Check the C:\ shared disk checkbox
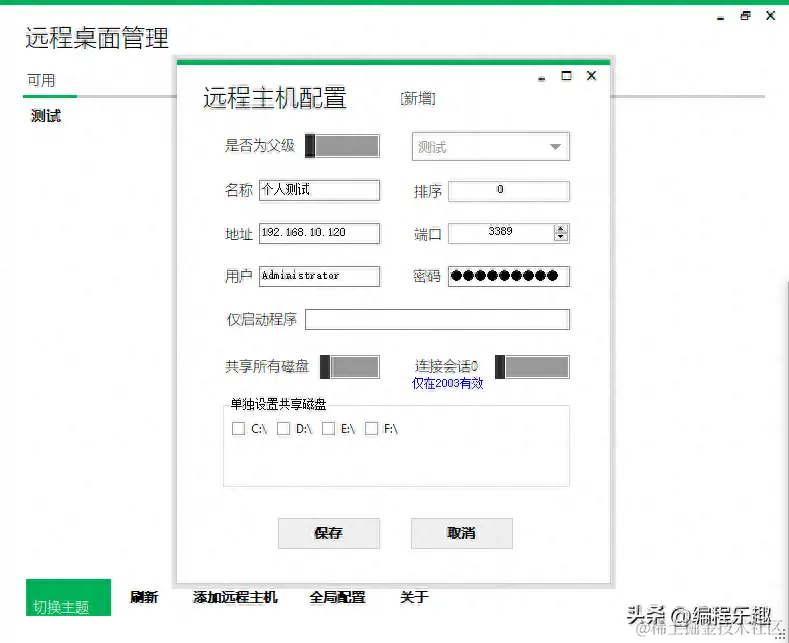 point(238,429)
